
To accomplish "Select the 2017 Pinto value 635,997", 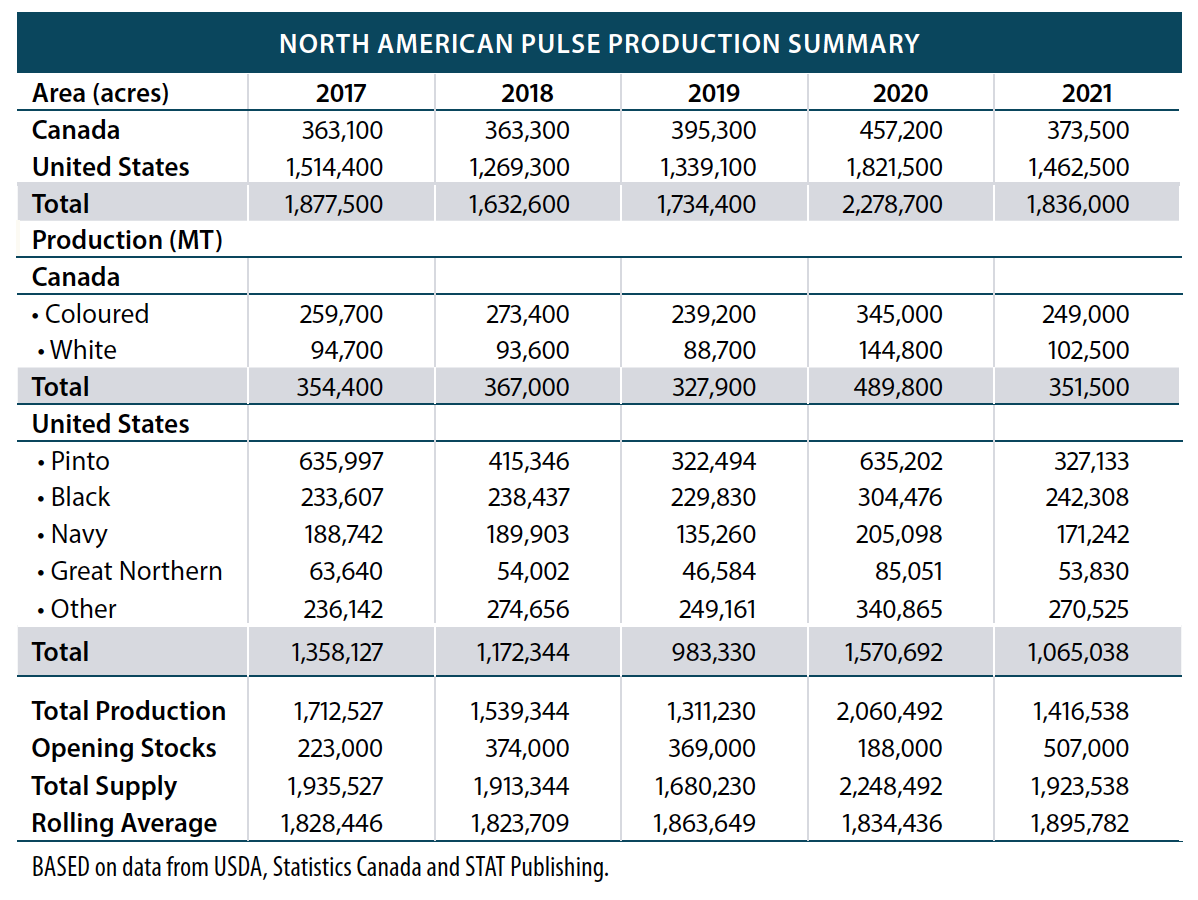I will [341, 461].
